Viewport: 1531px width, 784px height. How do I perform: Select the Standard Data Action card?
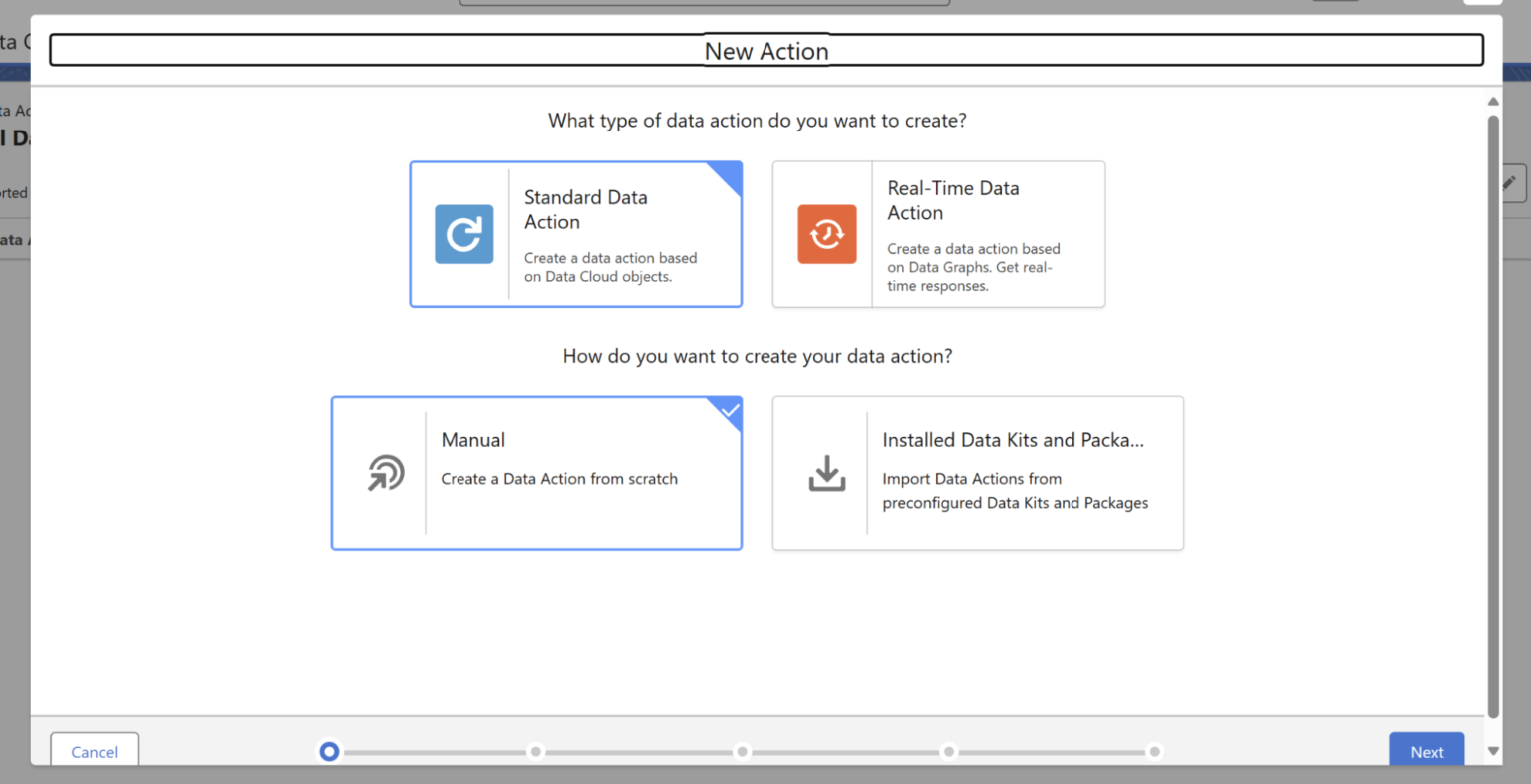pyautogui.click(x=576, y=234)
